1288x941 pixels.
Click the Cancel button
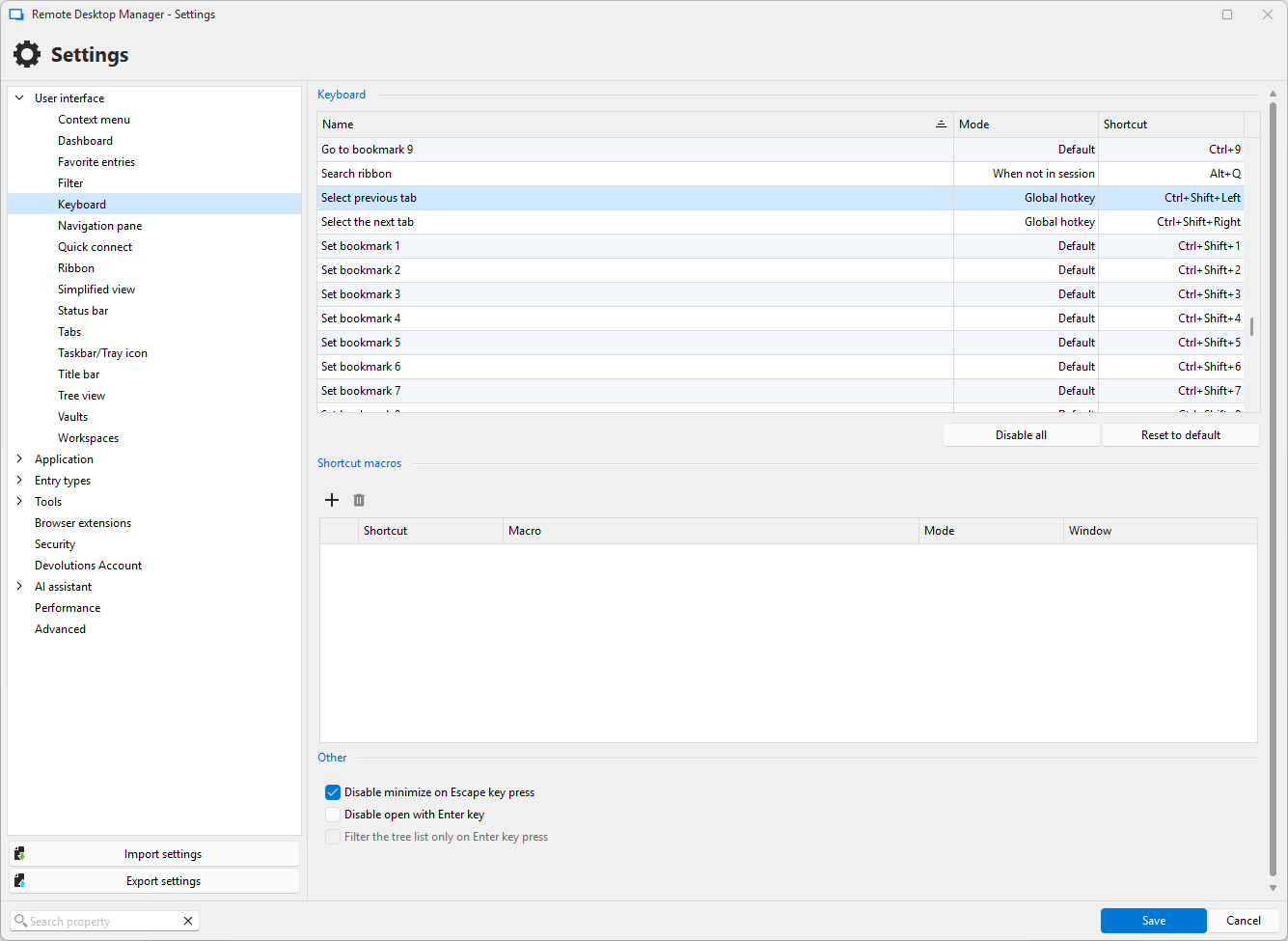coord(1244,921)
